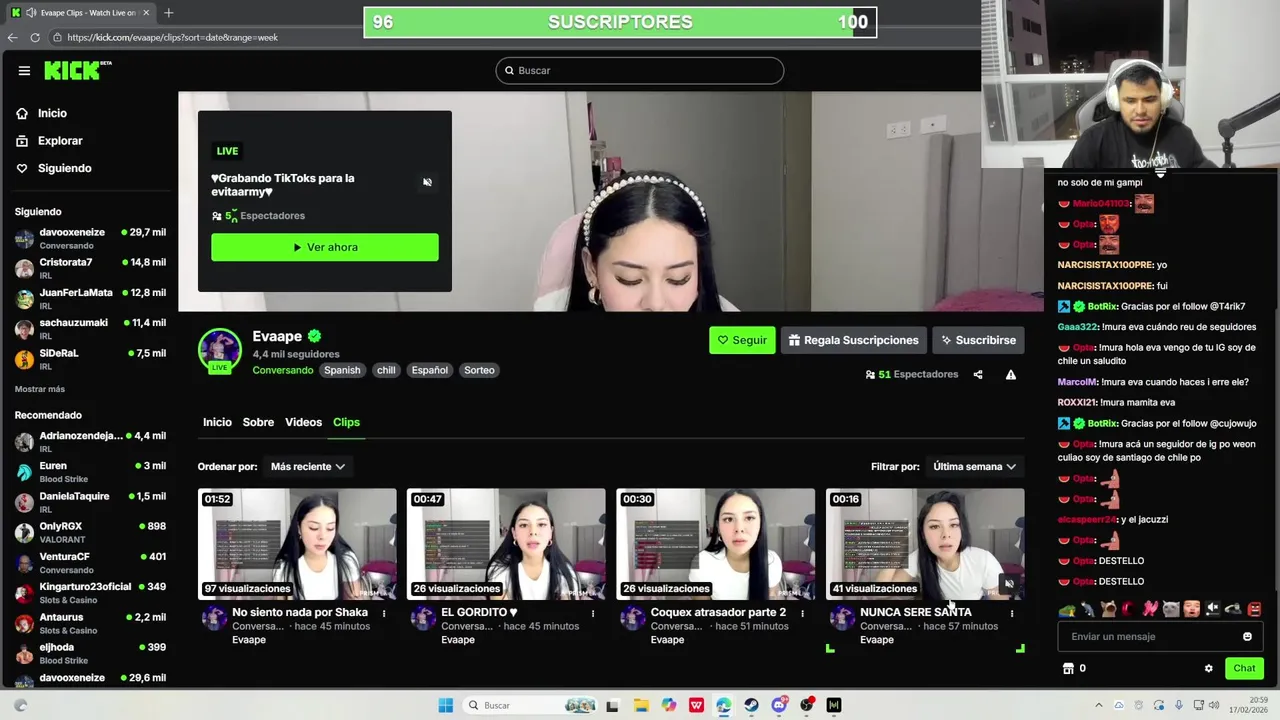Click the browser address bar URL
This screenshot has width=1280, height=720.
[172, 37]
